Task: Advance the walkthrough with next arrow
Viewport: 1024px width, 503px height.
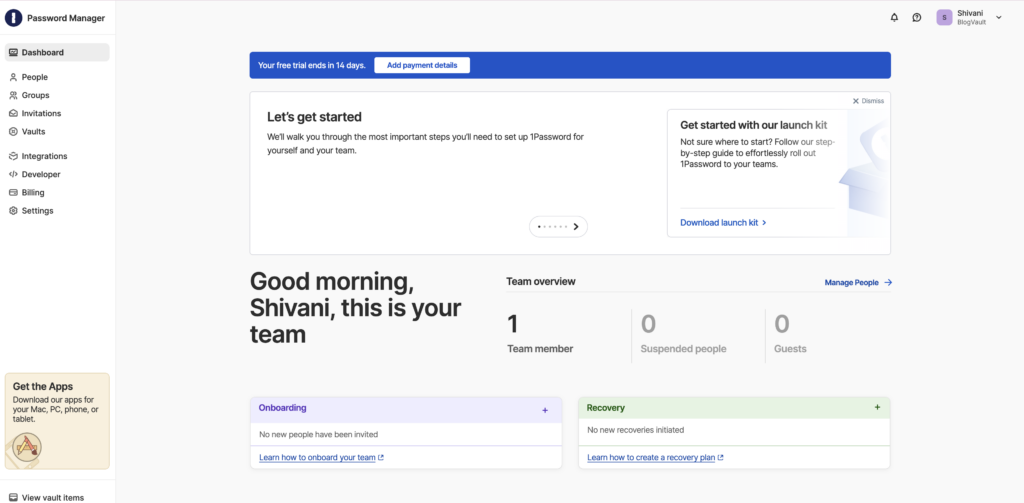Action: click(x=576, y=227)
